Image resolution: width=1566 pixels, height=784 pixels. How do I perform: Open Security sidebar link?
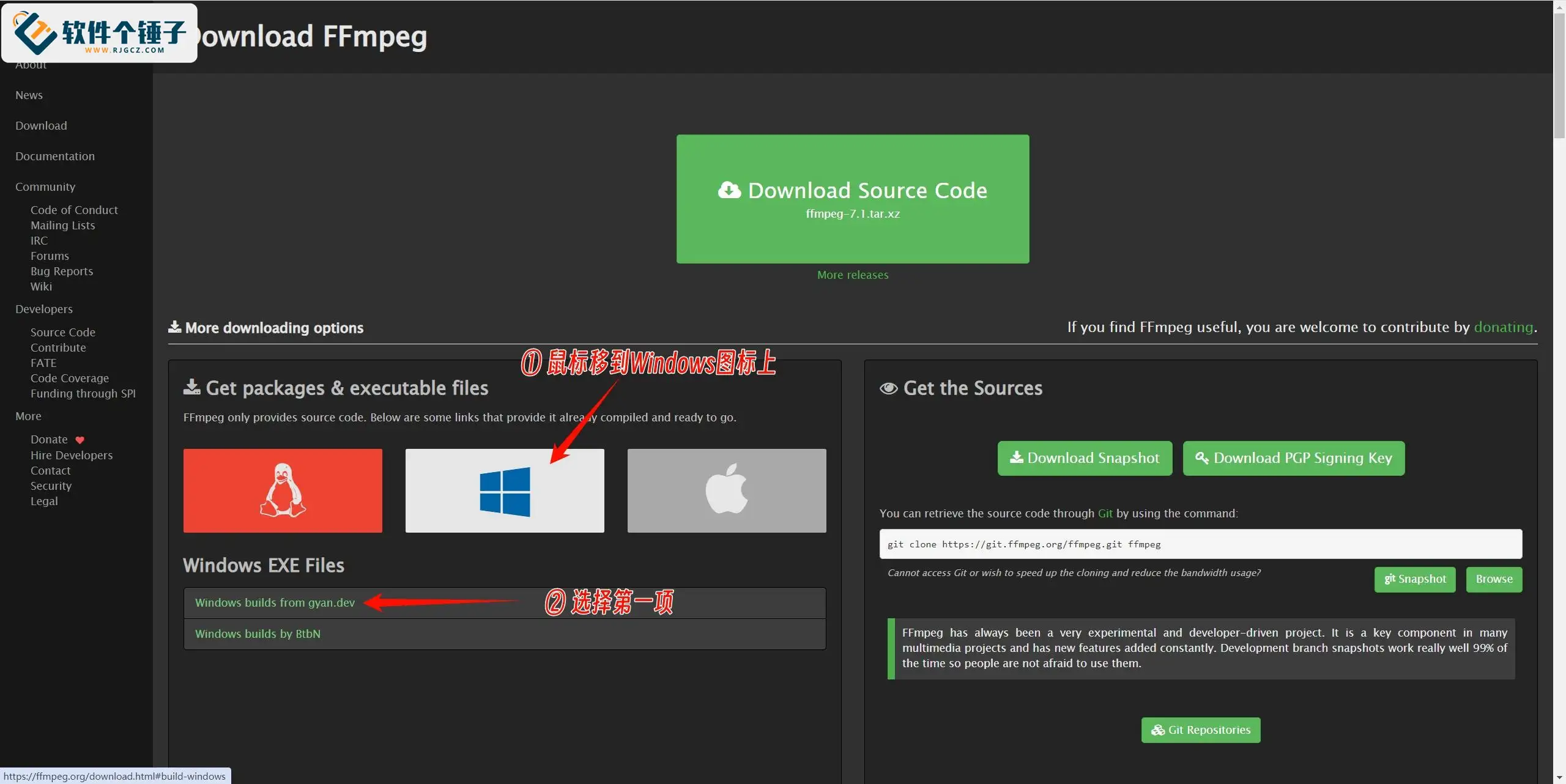point(51,486)
